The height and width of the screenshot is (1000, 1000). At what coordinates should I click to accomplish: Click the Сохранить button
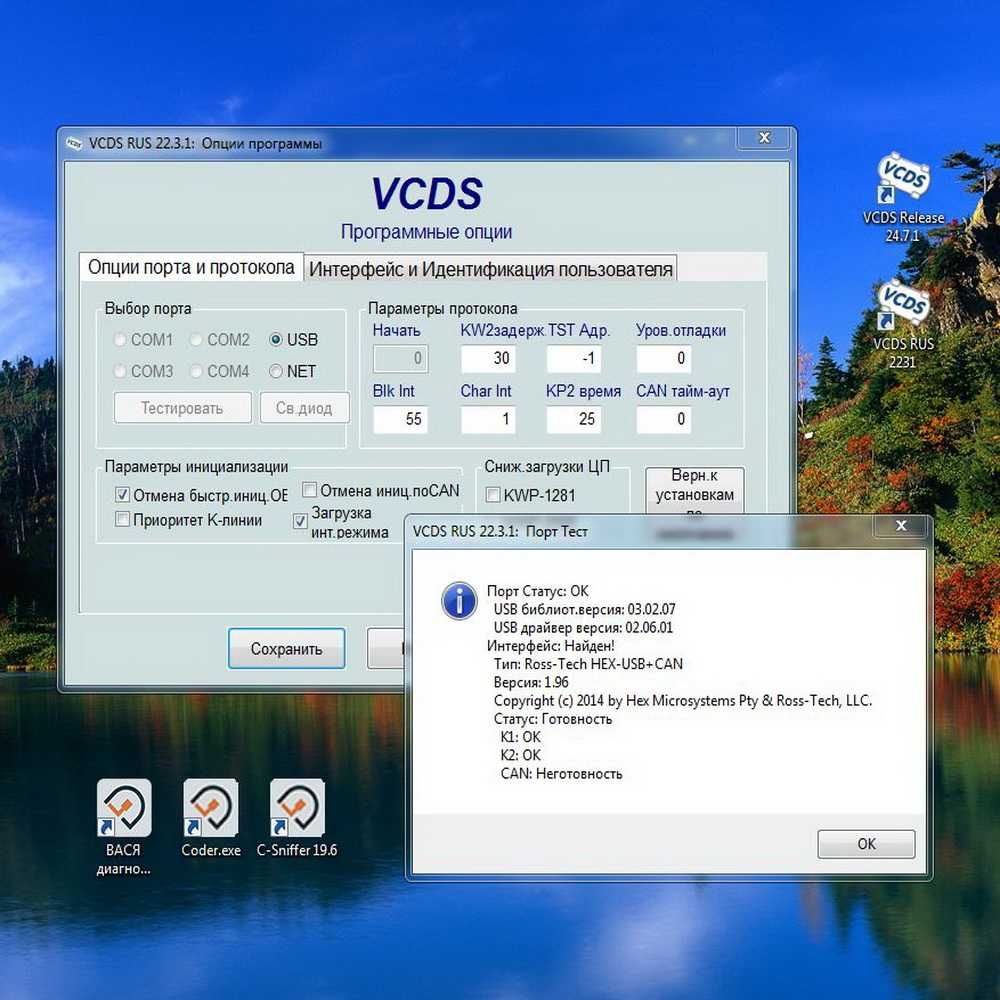pyautogui.click(x=286, y=649)
